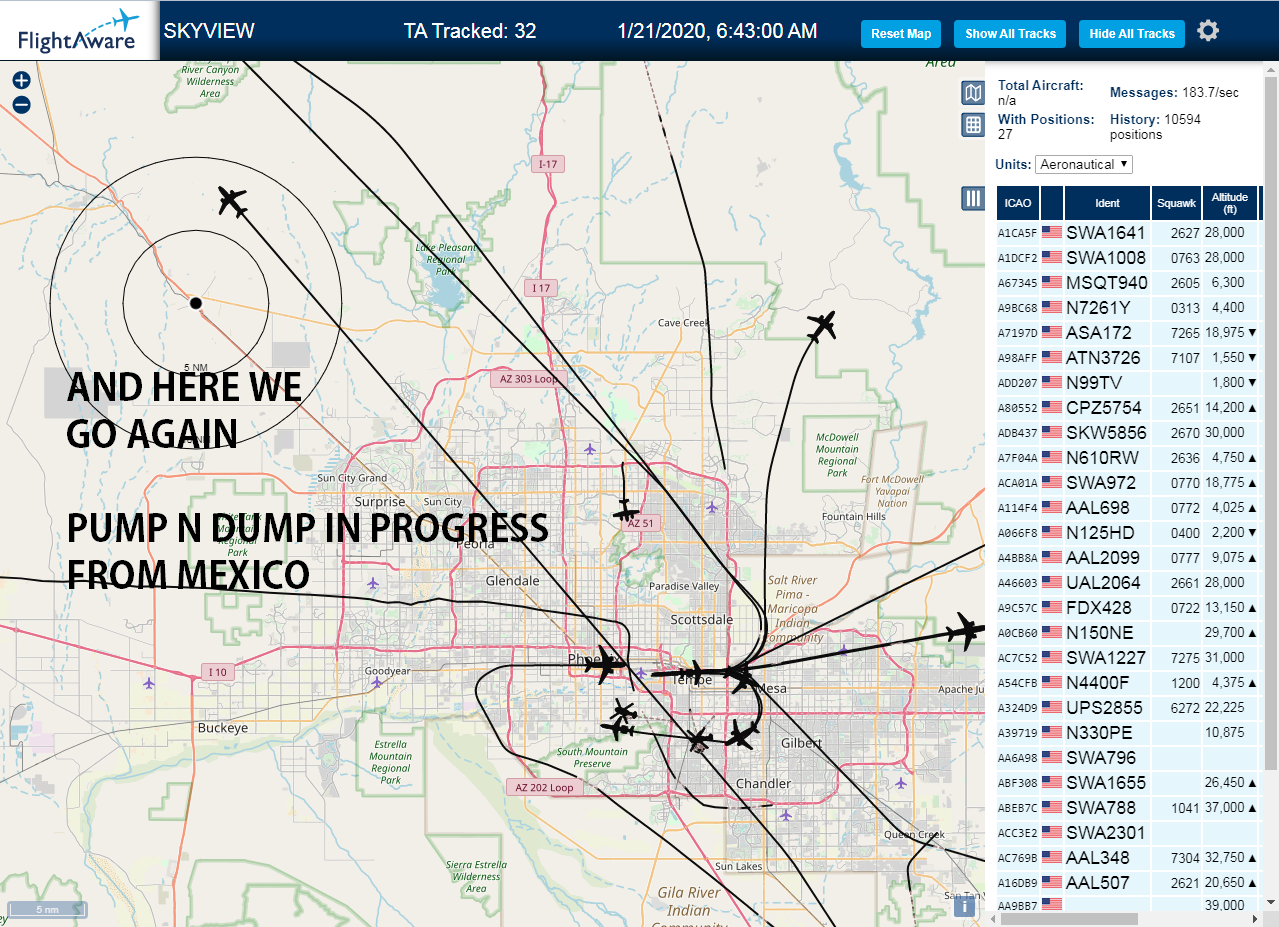
Task: Toggle the sidebar columns icon
Action: click(973, 198)
